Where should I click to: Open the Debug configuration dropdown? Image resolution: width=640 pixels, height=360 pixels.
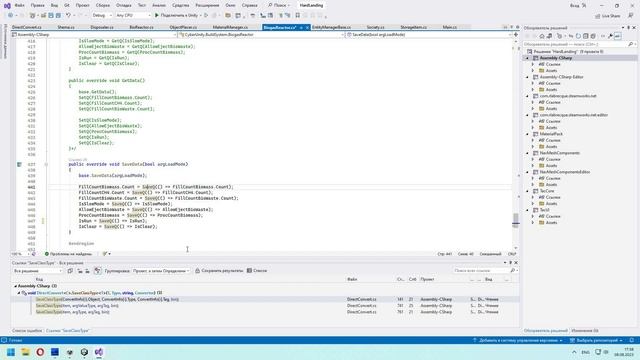pyautogui.click(x=102, y=16)
